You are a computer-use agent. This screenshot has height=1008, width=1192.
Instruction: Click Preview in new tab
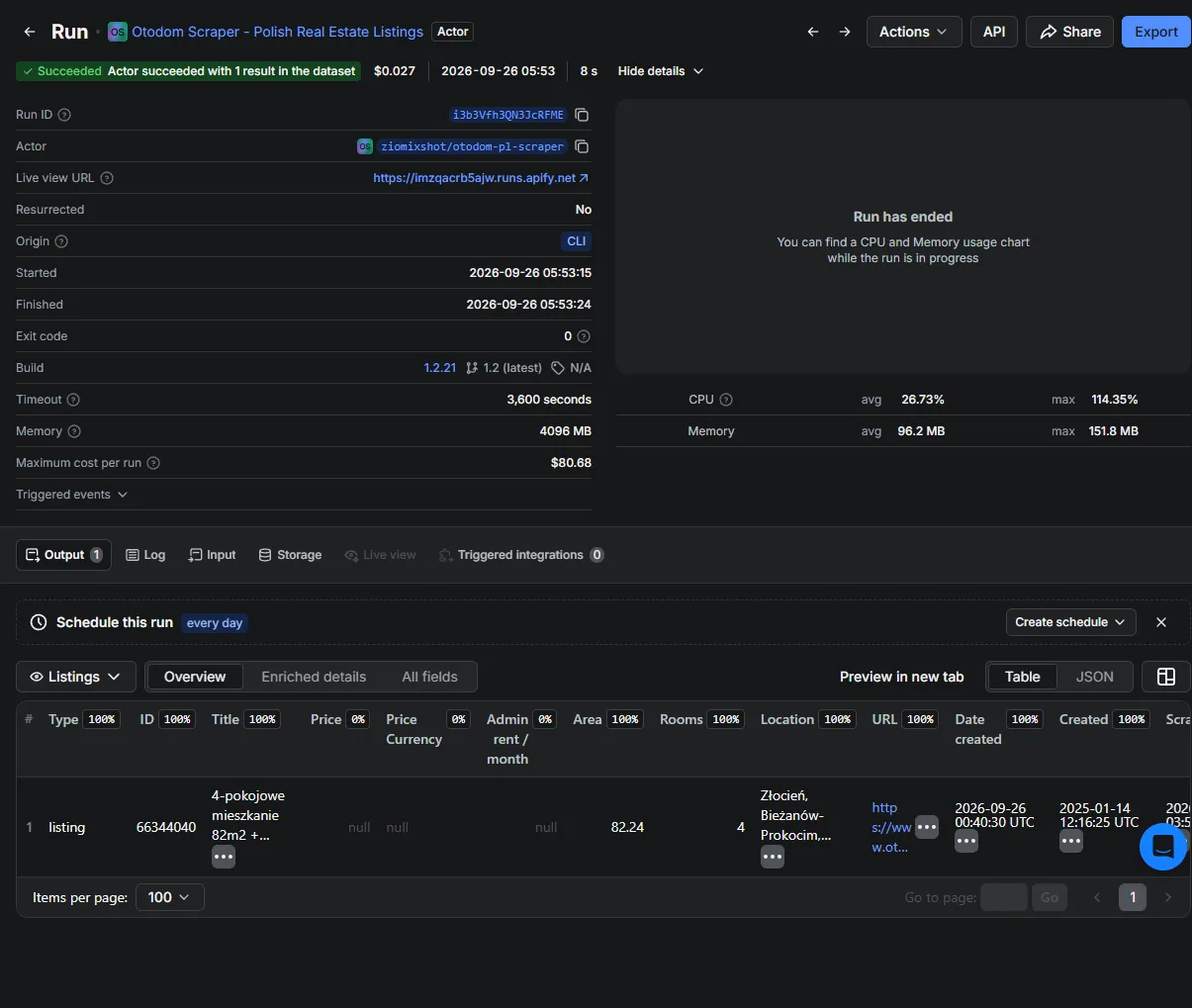[x=901, y=677]
